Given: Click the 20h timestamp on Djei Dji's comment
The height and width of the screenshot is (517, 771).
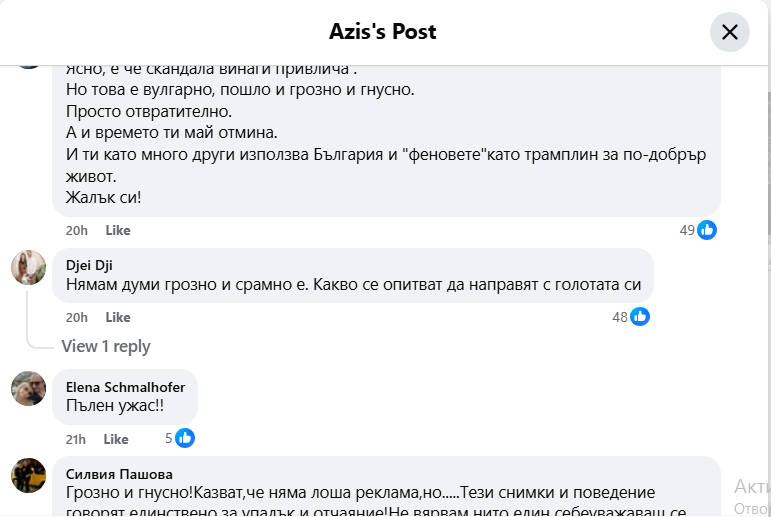Looking at the screenshot, I should (x=77, y=317).
